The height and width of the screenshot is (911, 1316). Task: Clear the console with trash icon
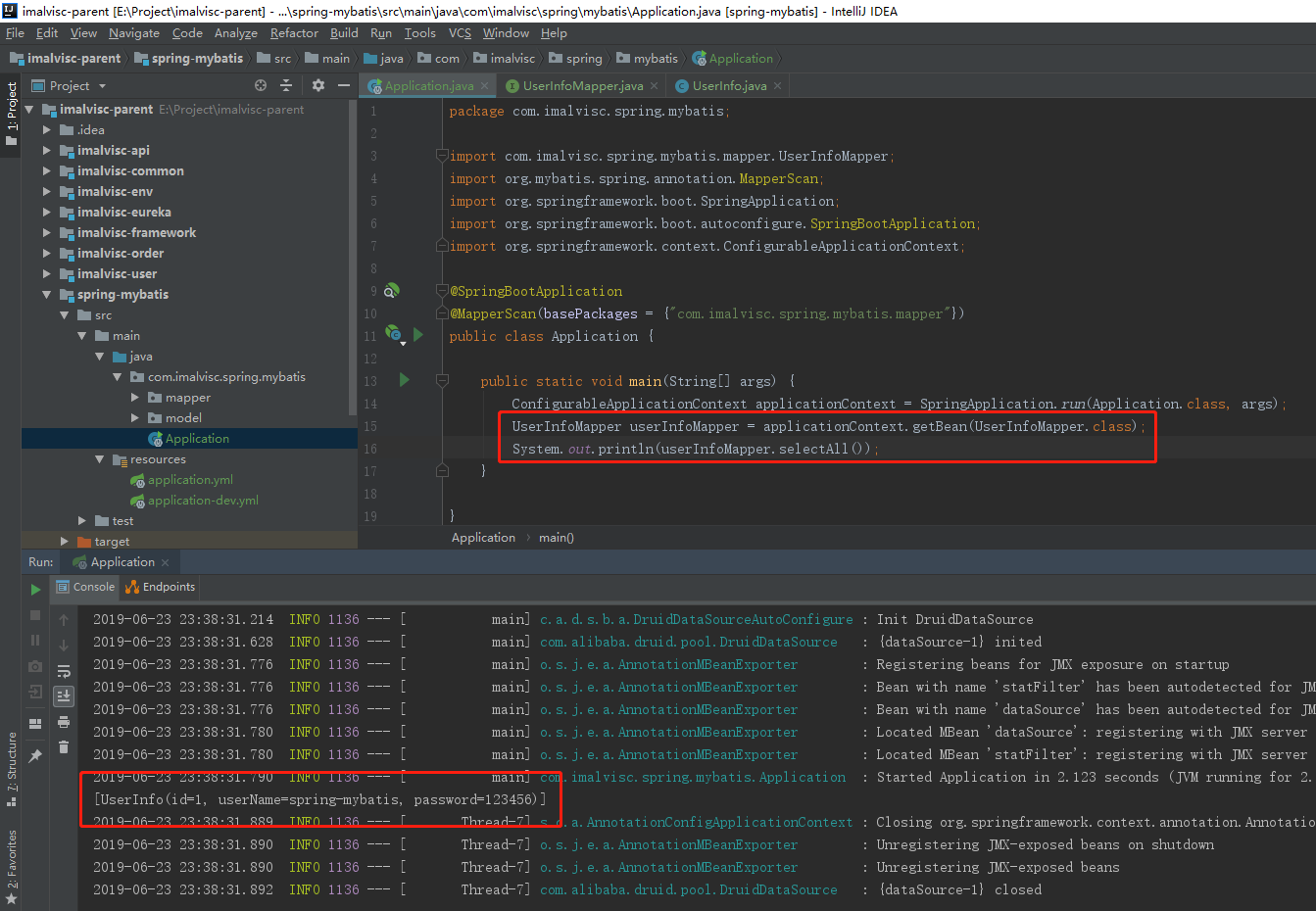point(64,747)
